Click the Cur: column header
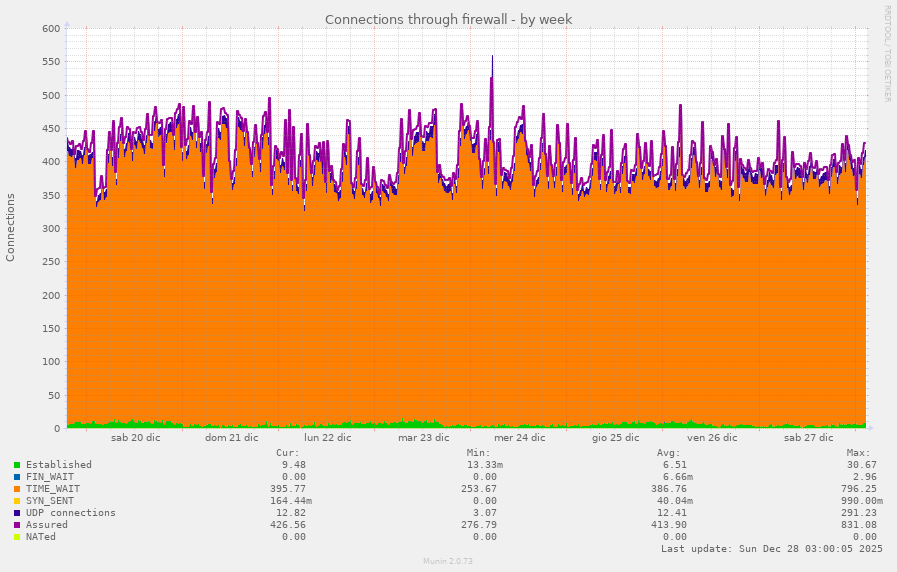The width and height of the screenshot is (897, 572). [288, 452]
